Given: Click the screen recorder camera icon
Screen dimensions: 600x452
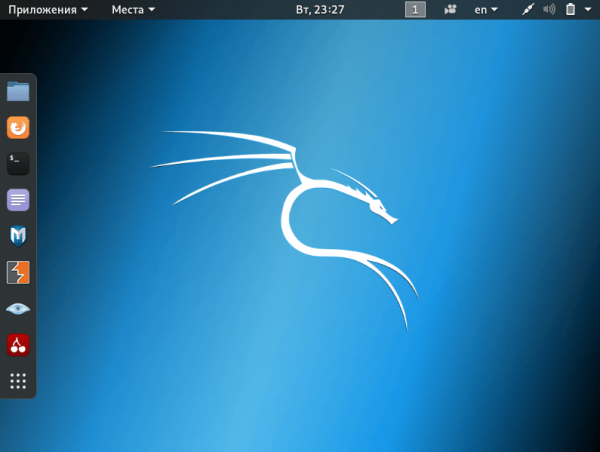Looking at the screenshot, I should click(x=450, y=10).
